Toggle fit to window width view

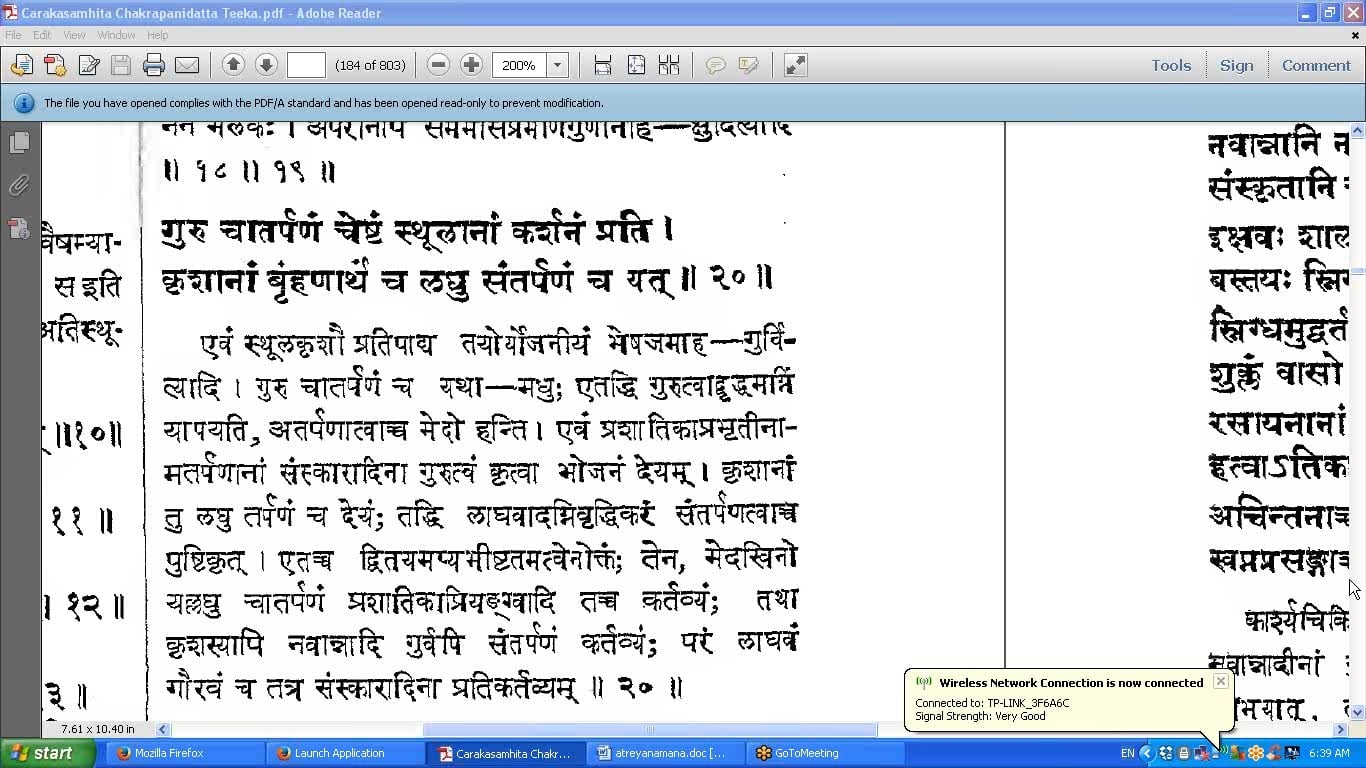[603, 66]
